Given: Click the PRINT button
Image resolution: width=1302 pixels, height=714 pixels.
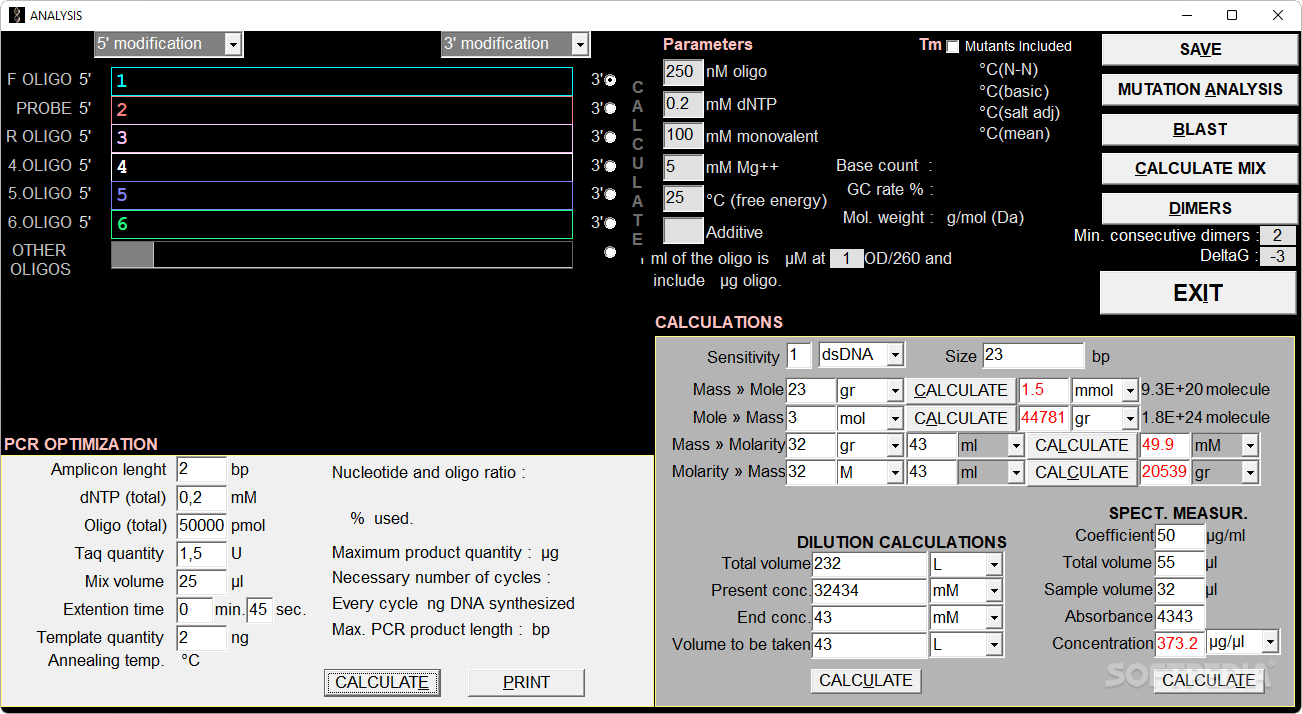Looking at the screenshot, I should [526, 682].
